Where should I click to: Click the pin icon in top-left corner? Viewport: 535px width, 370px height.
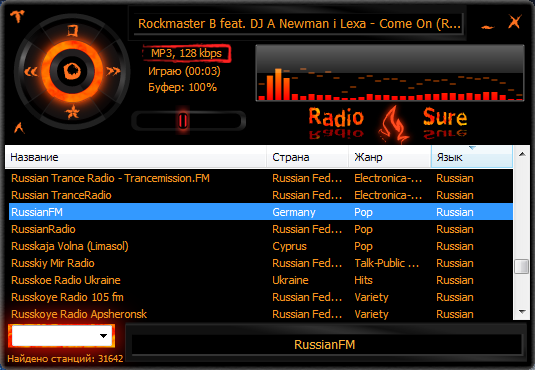(17, 15)
